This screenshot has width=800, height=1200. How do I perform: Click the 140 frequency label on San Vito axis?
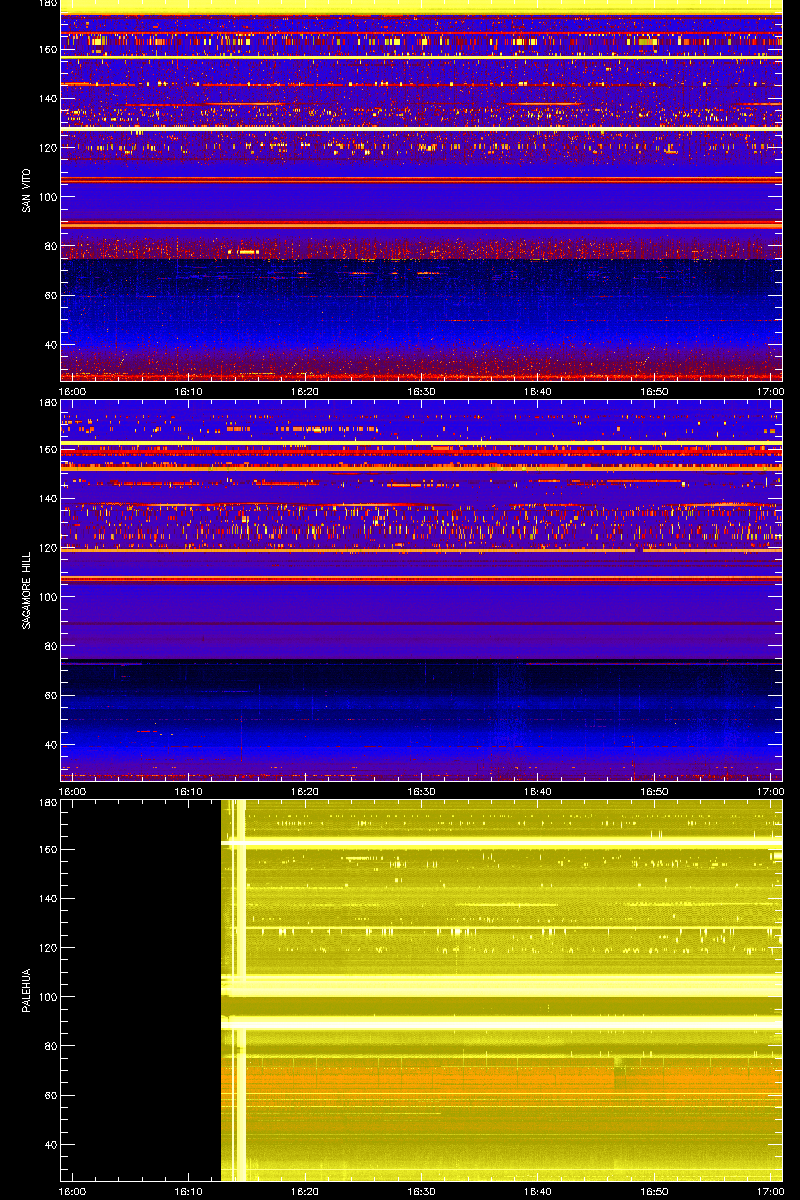47,99
